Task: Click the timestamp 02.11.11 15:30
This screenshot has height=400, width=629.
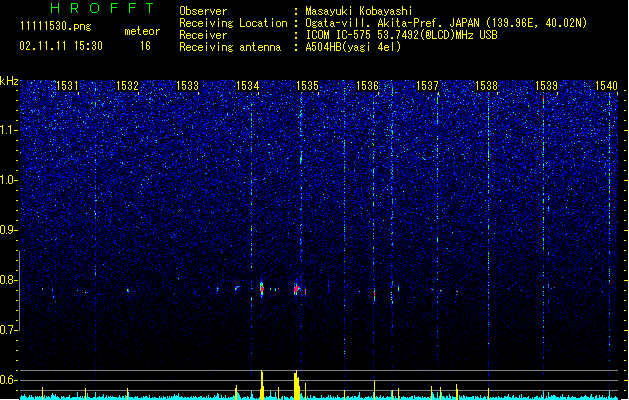Action: [61, 46]
